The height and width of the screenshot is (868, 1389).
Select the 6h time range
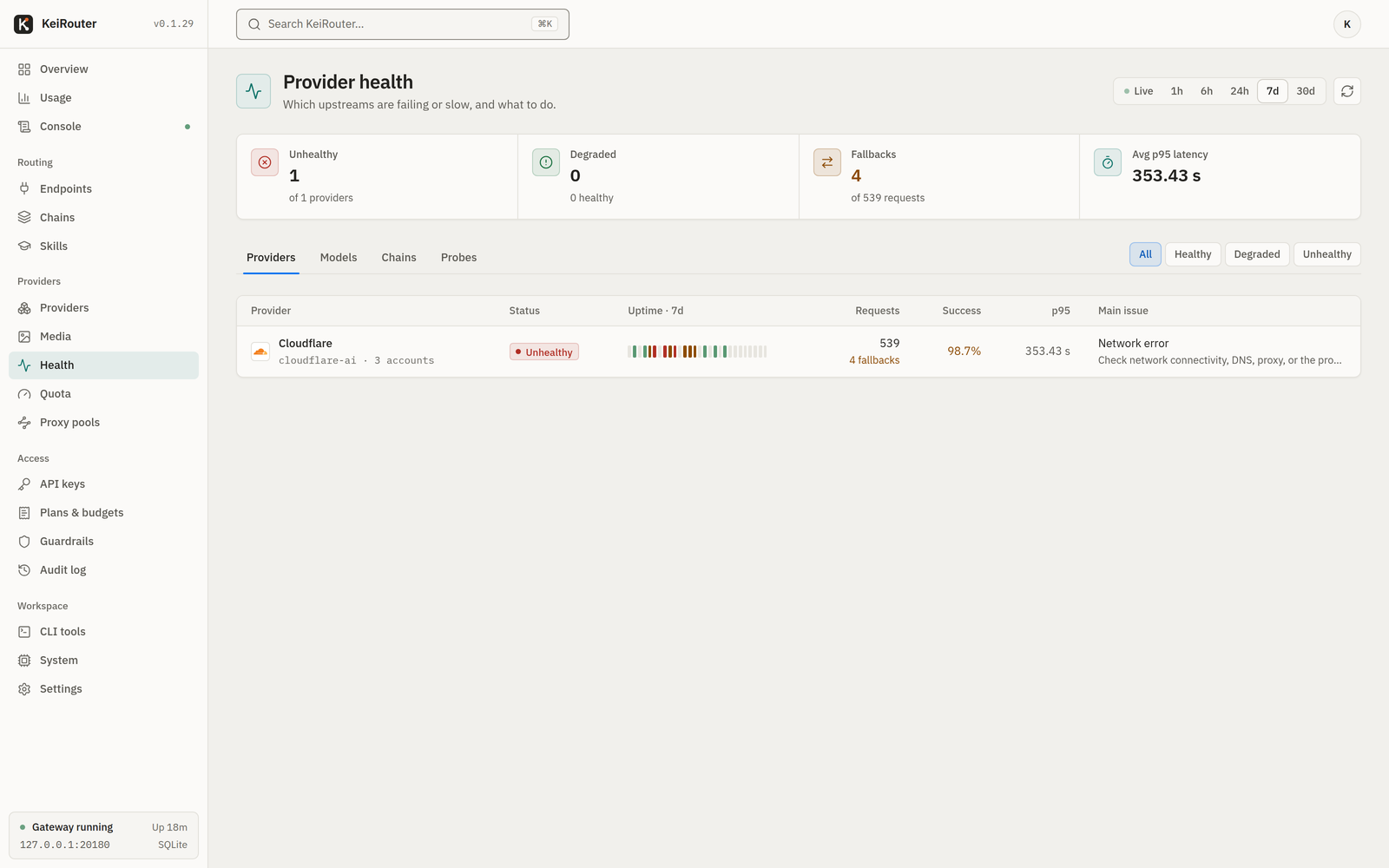[x=1207, y=91]
